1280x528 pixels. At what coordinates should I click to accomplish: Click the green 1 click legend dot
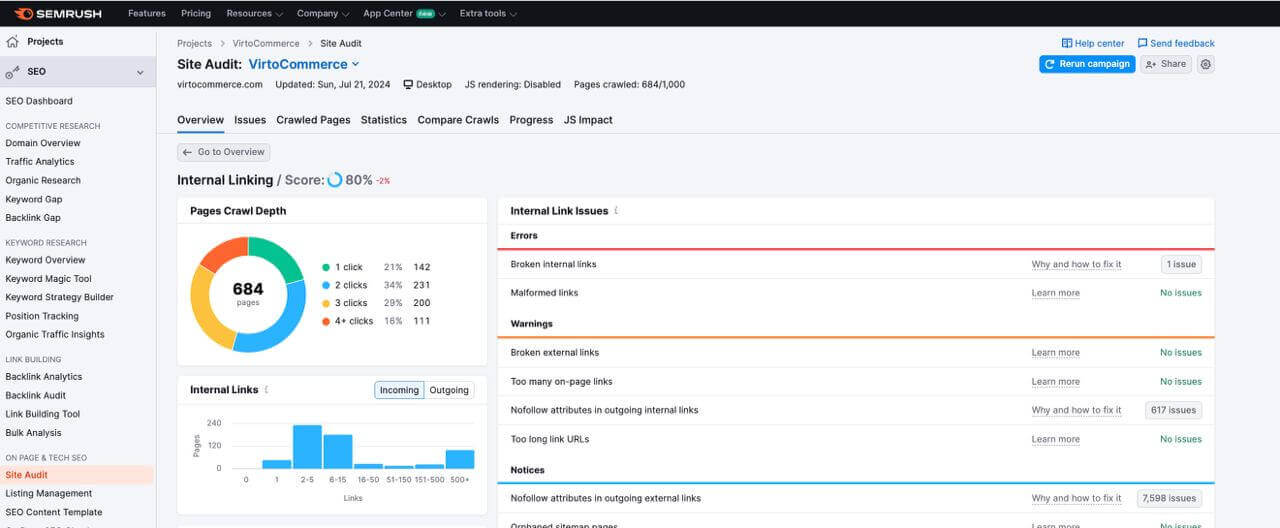pyautogui.click(x=326, y=268)
